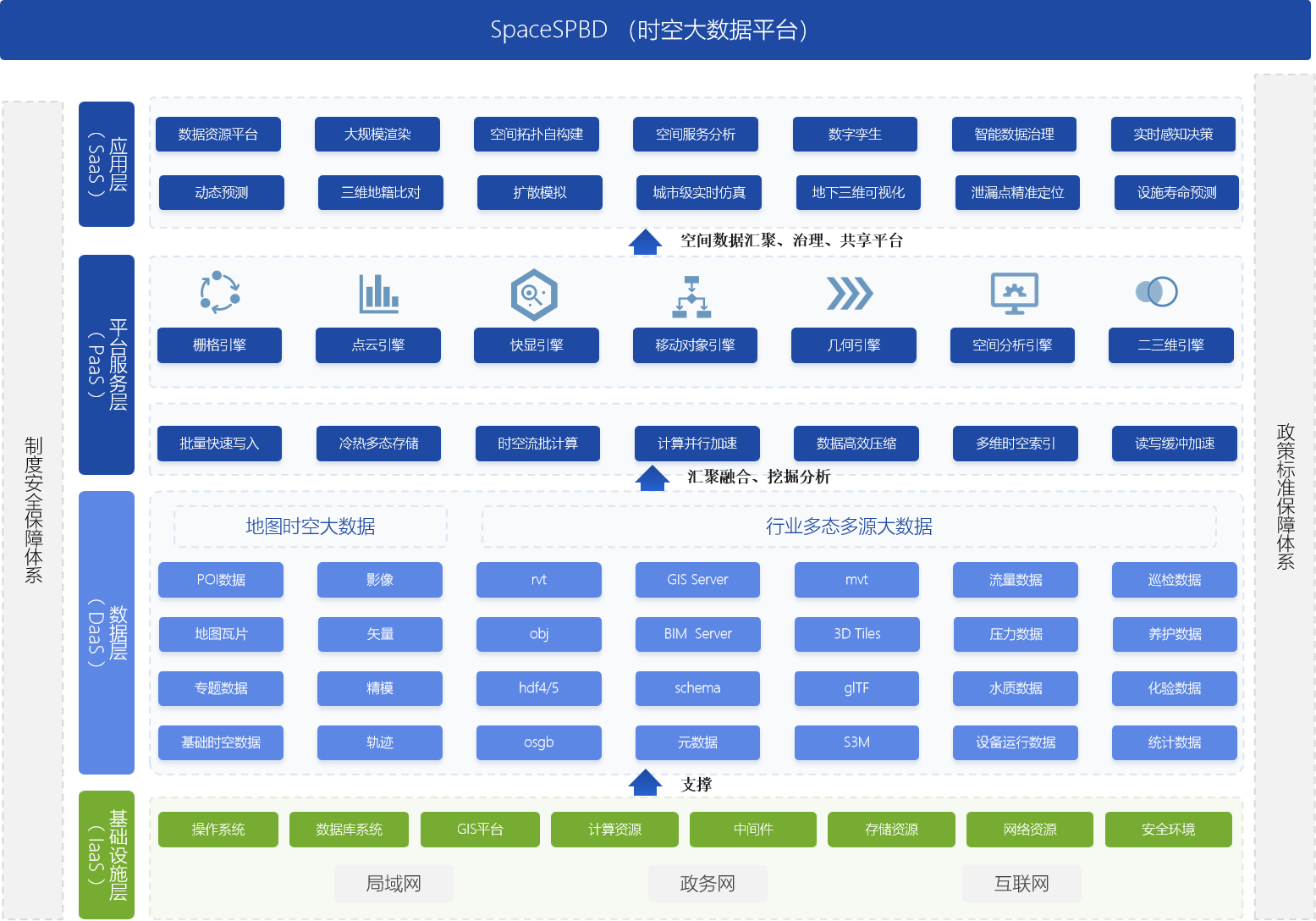Click the GIS平台 block

coord(480,830)
